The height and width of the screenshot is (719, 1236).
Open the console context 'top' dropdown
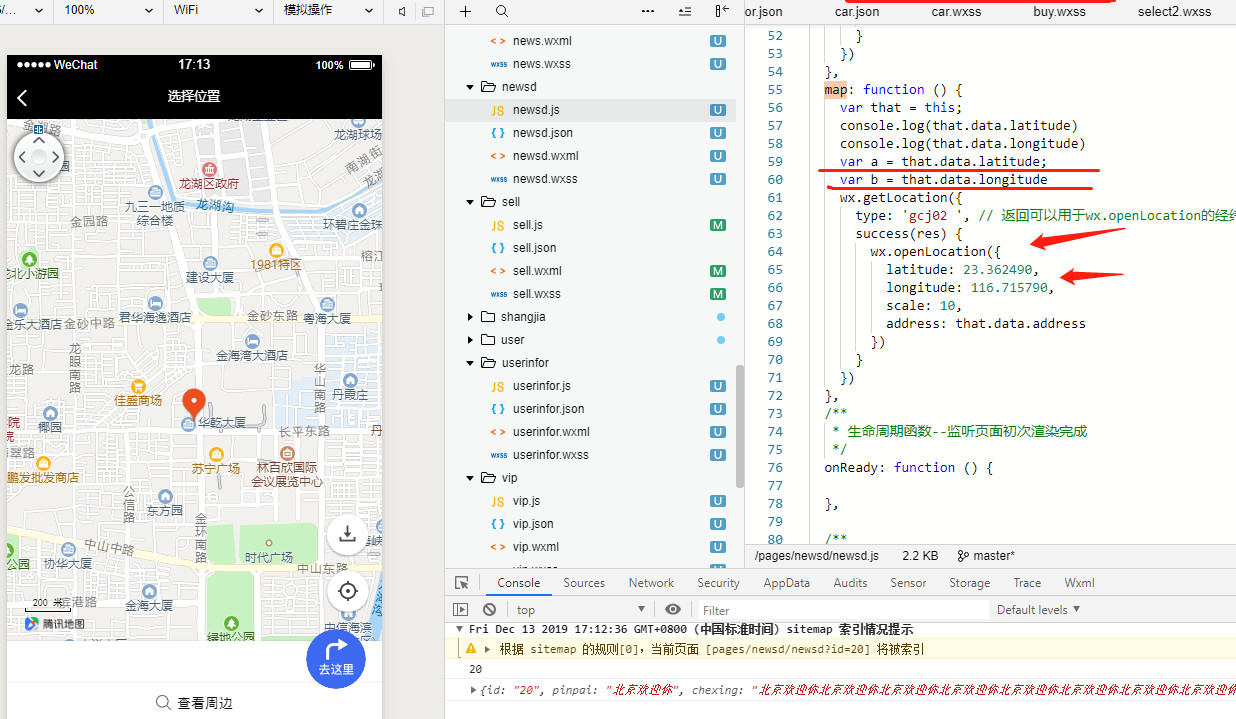[580, 609]
